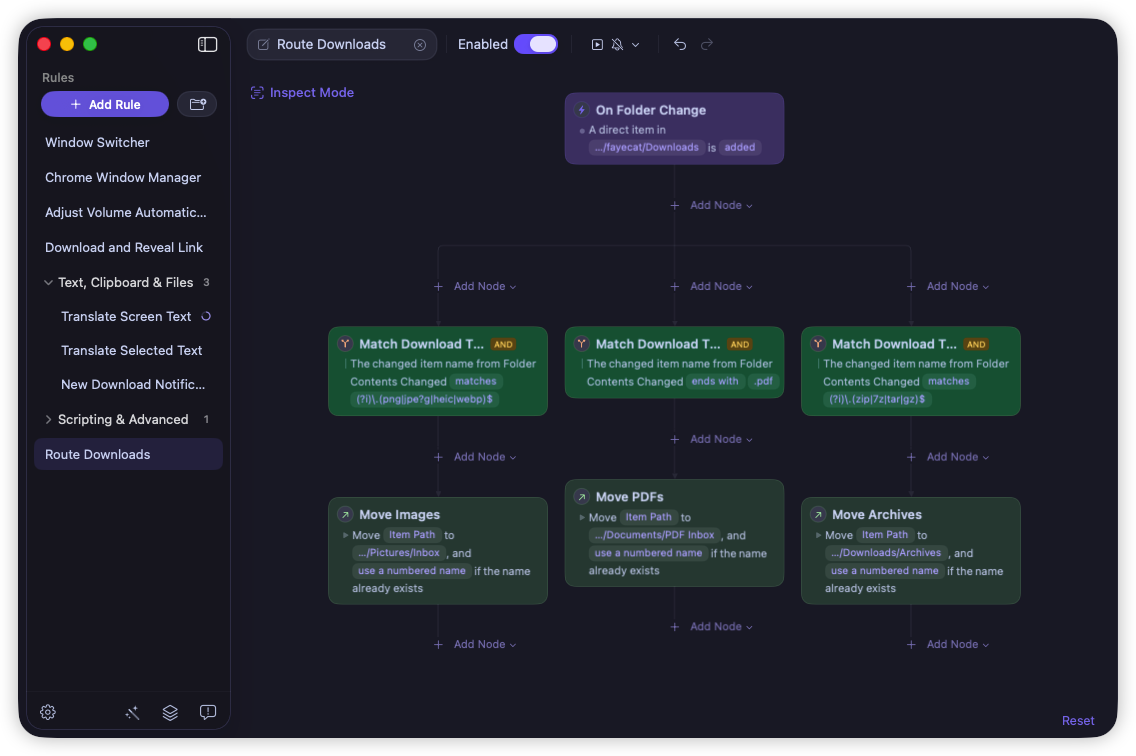This screenshot has height=756, width=1136.
Task: Click the arrow icon on Move Archives node
Action: [x=818, y=515]
